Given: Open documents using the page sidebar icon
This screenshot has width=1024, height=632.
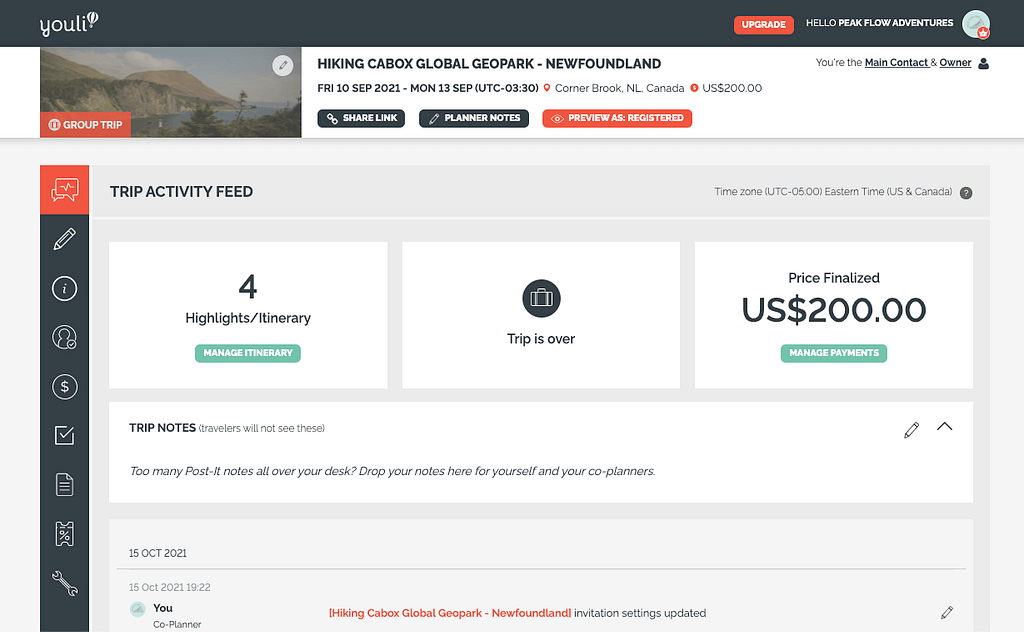Looking at the screenshot, I should pyautogui.click(x=64, y=484).
